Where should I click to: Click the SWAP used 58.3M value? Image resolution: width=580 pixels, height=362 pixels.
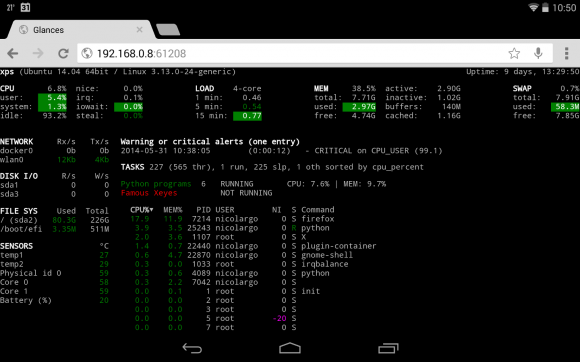pos(565,106)
